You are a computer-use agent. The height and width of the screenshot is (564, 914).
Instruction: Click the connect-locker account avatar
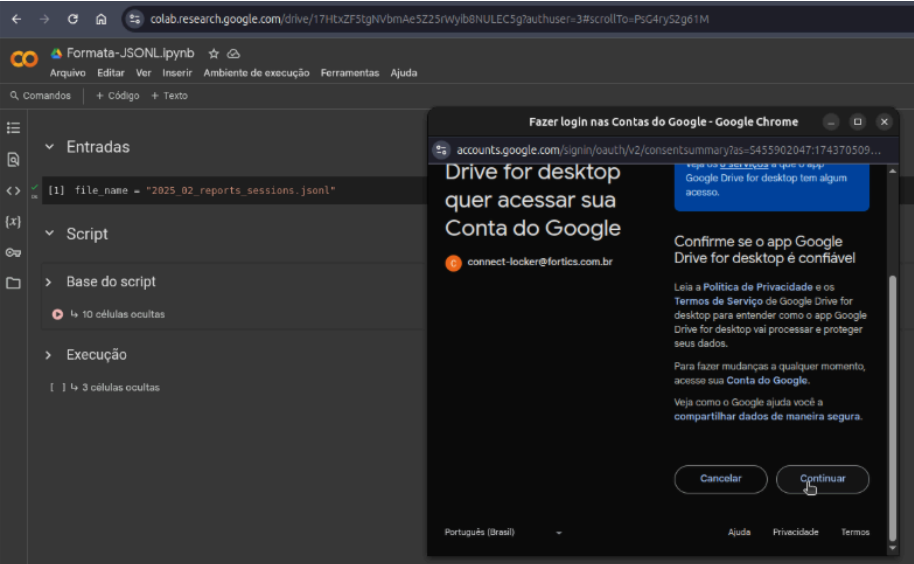click(454, 263)
